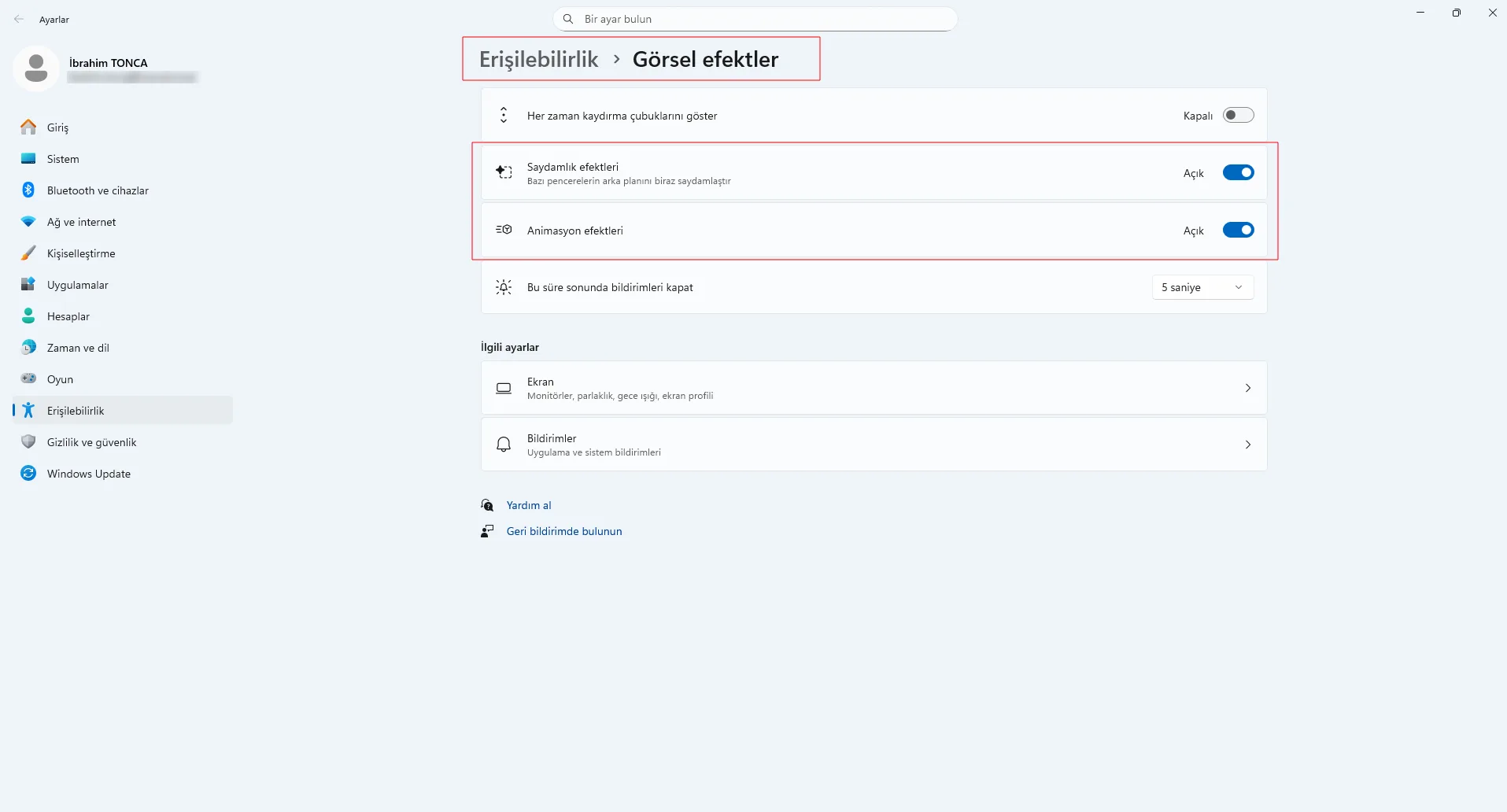This screenshot has height=812, width=1507.
Task: Go to Uygulamalar settings section
Action: pyautogui.click(x=77, y=285)
